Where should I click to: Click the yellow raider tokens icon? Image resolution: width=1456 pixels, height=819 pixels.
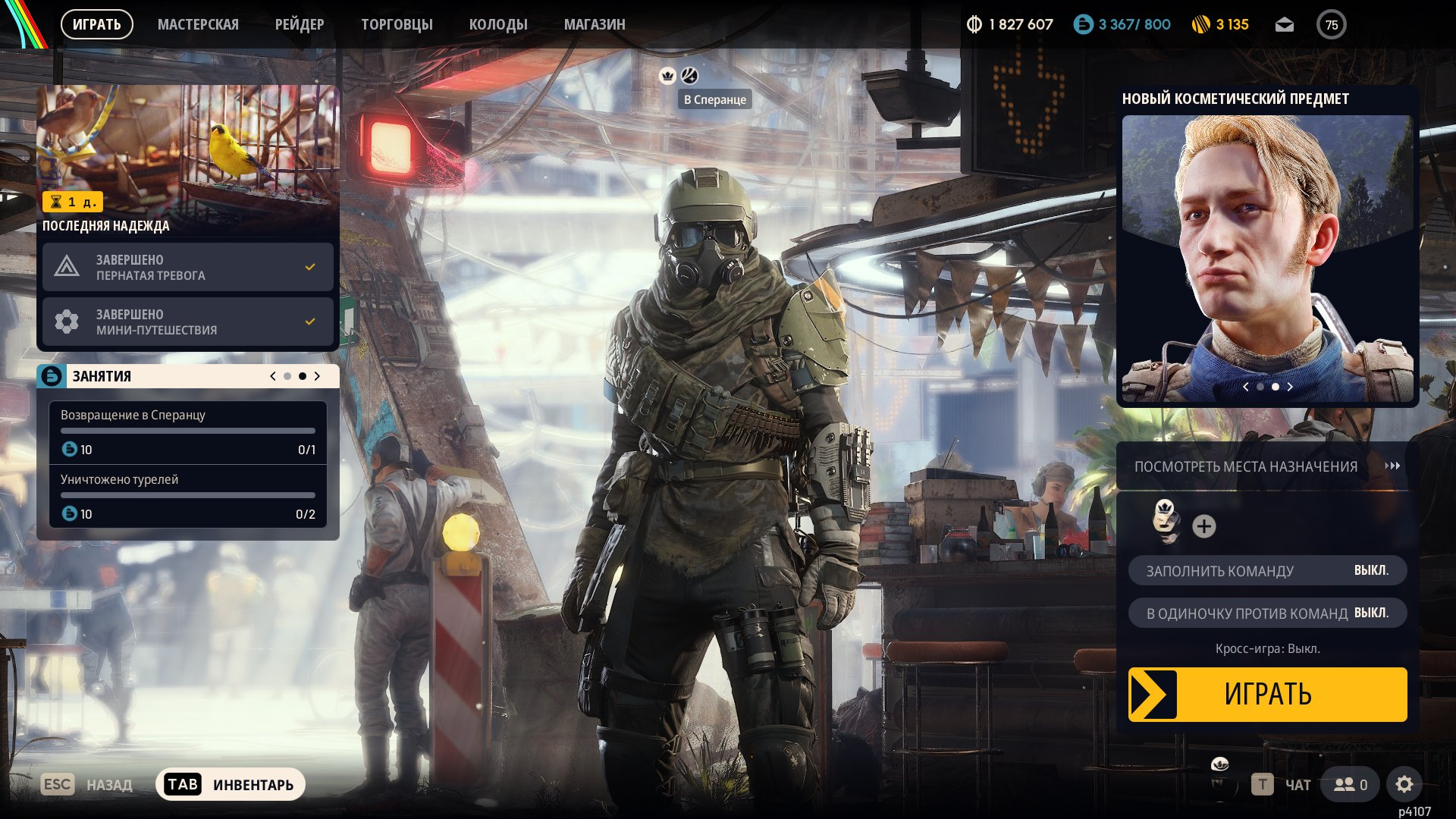coord(1200,24)
